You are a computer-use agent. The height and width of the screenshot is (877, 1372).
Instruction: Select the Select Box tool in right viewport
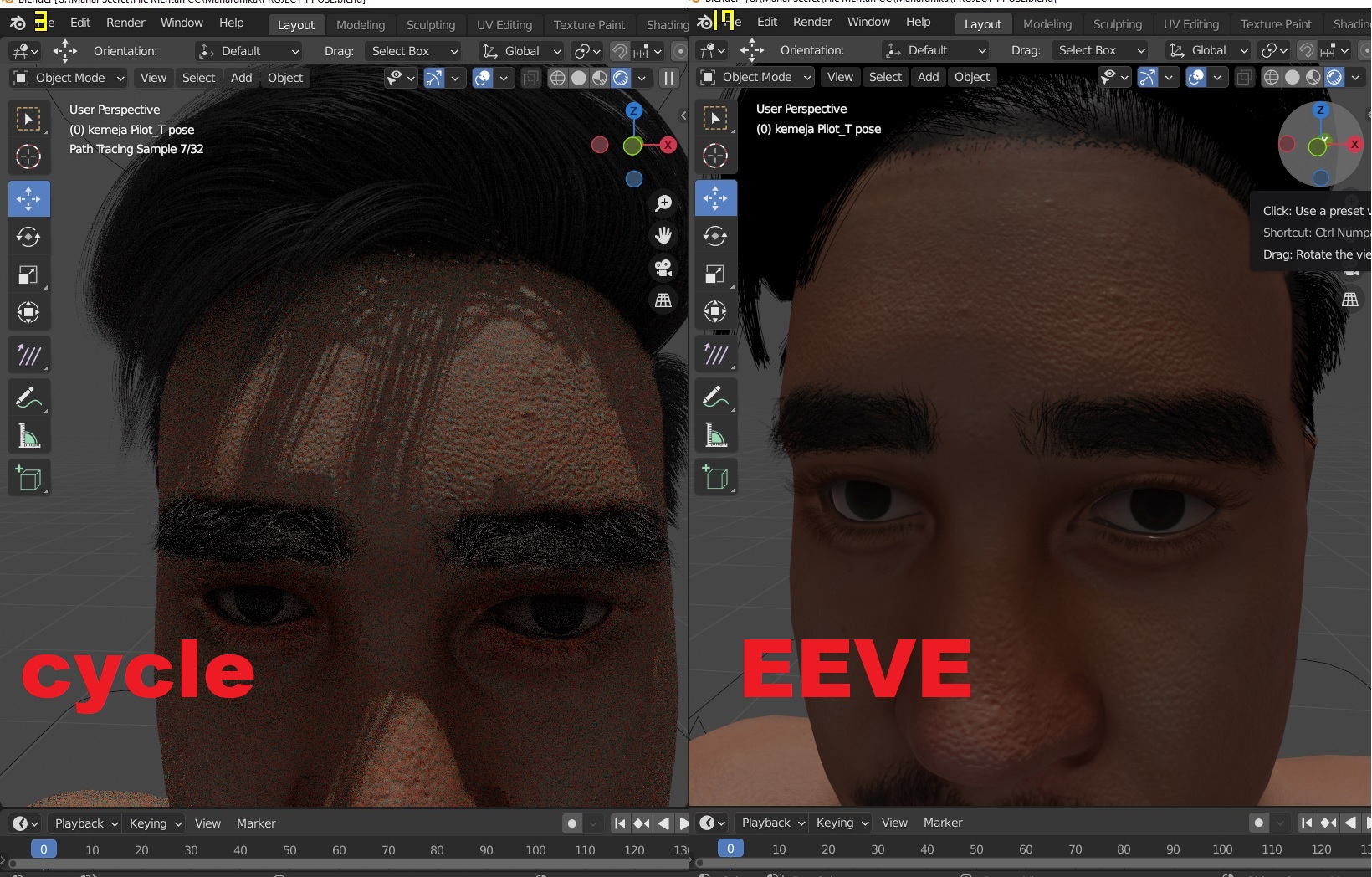pos(715,119)
